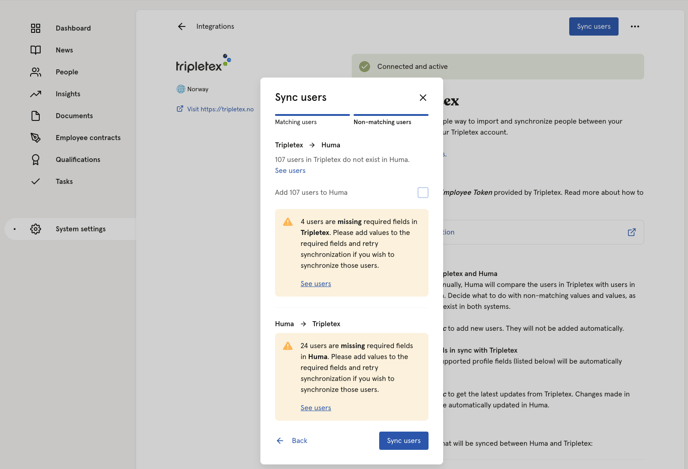This screenshot has width=688, height=469.
Task: Click the 'Tripletex → Huma' heading
Action: pos(308,145)
